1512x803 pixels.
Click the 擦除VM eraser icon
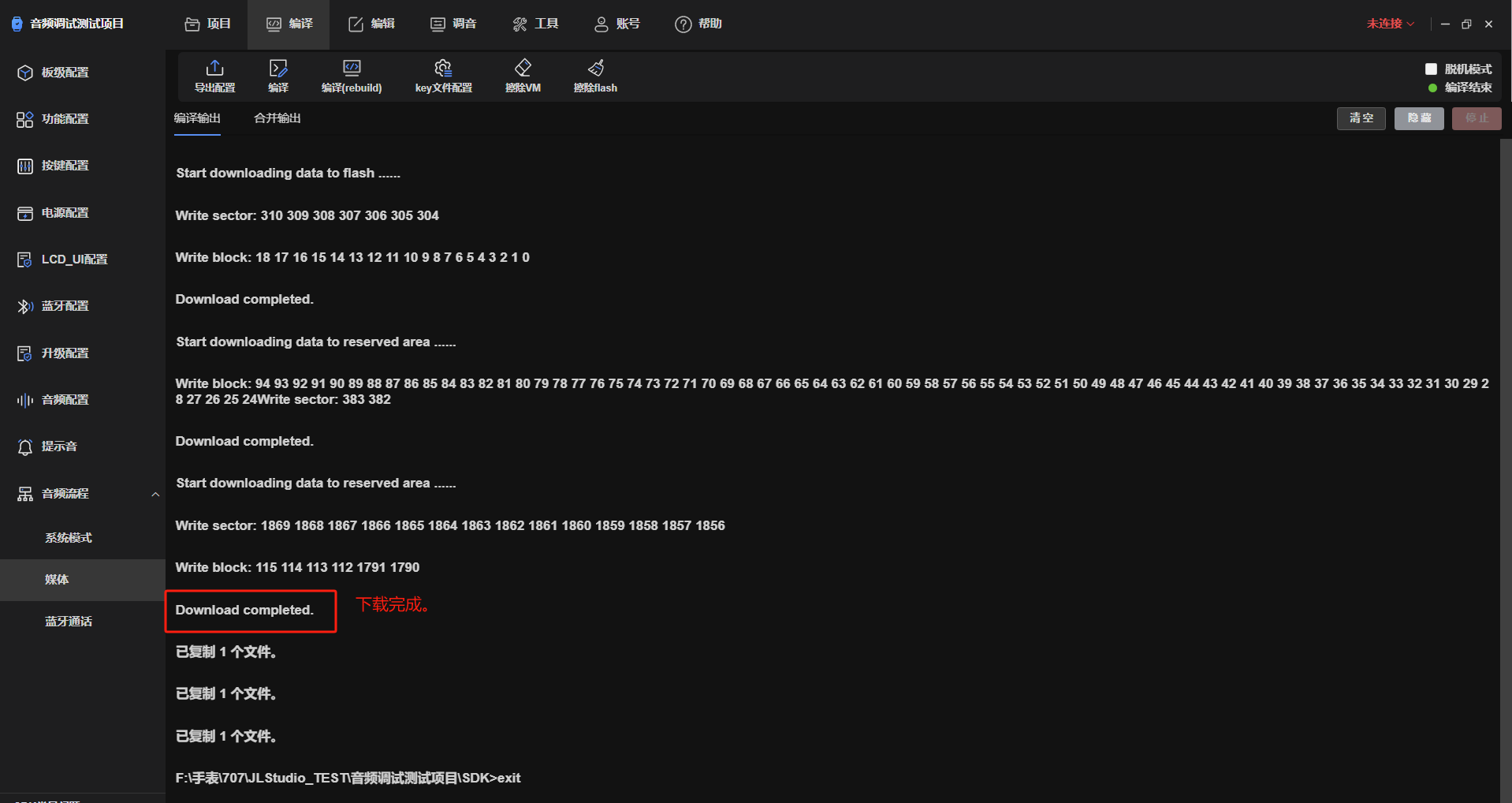coord(523,68)
